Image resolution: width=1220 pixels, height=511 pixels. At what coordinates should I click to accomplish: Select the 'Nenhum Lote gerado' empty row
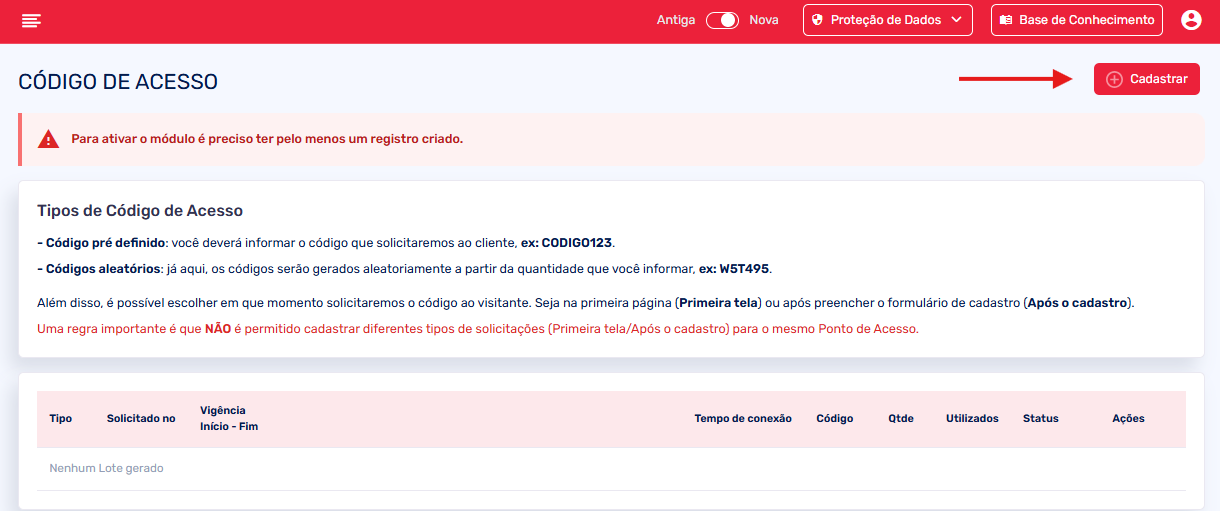[x=106, y=468]
